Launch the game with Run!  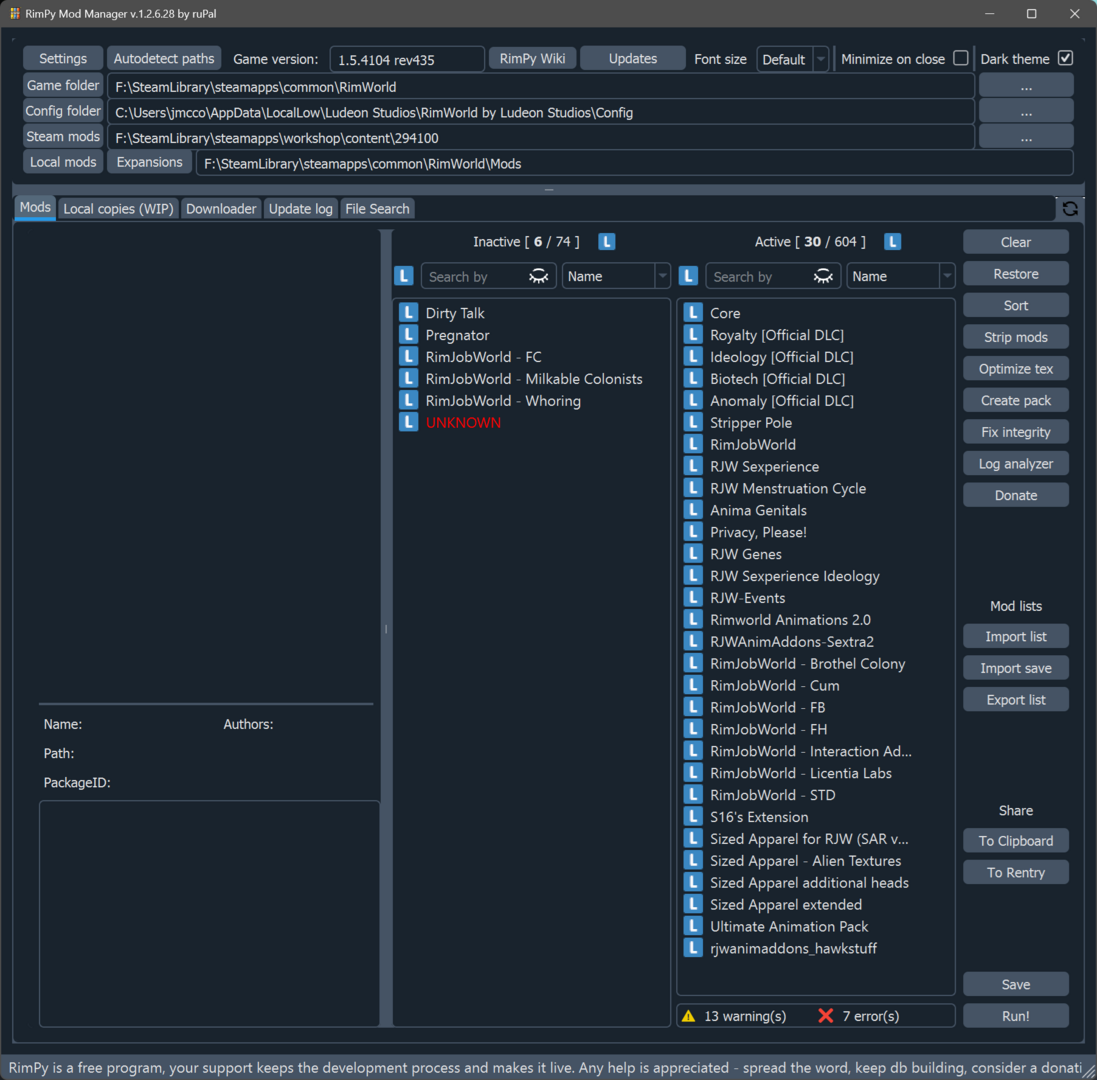pos(1016,1016)
